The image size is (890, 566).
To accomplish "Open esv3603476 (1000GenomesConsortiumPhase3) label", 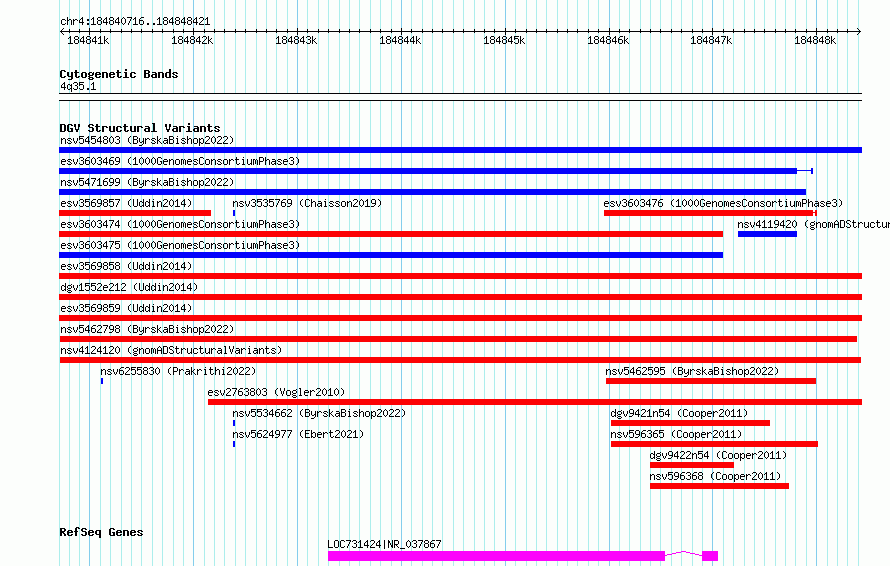I will point(723,203).
